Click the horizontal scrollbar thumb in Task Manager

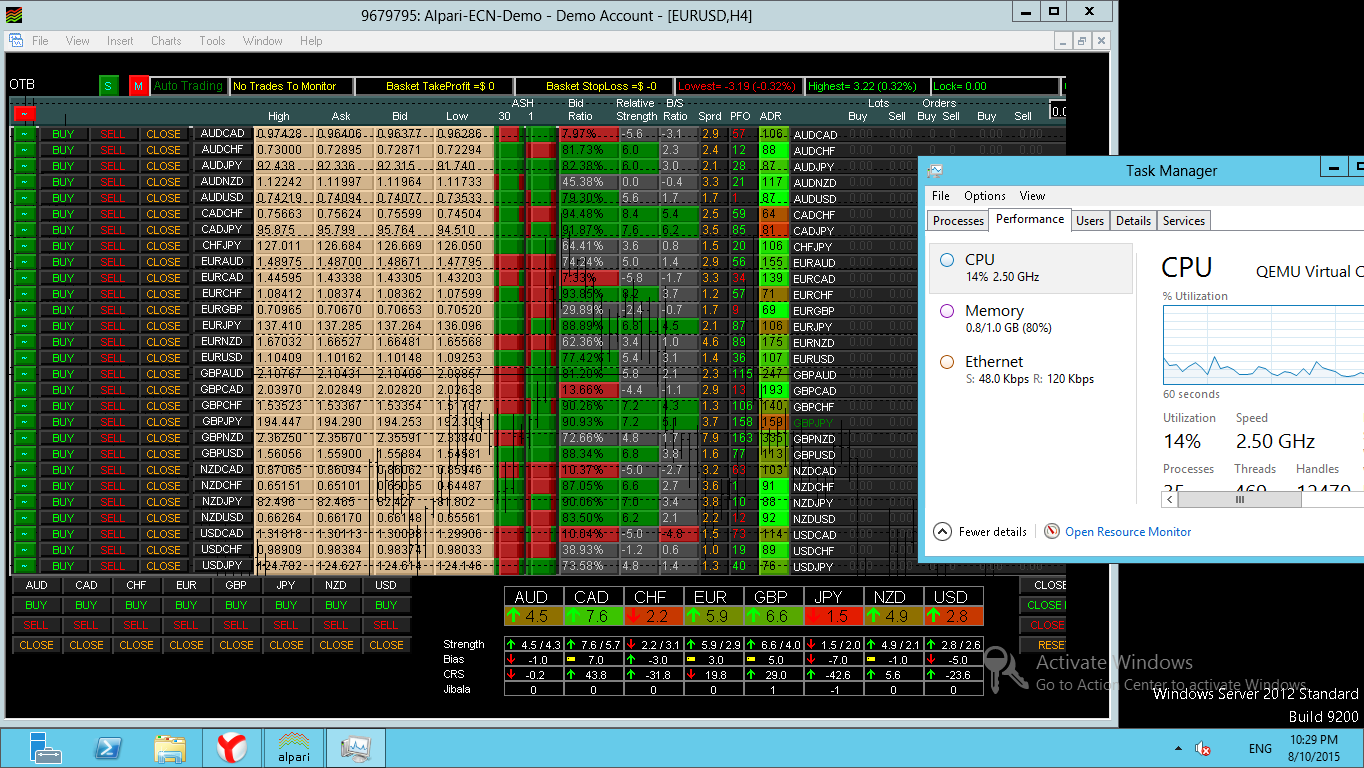click(x=1240, y=499)
